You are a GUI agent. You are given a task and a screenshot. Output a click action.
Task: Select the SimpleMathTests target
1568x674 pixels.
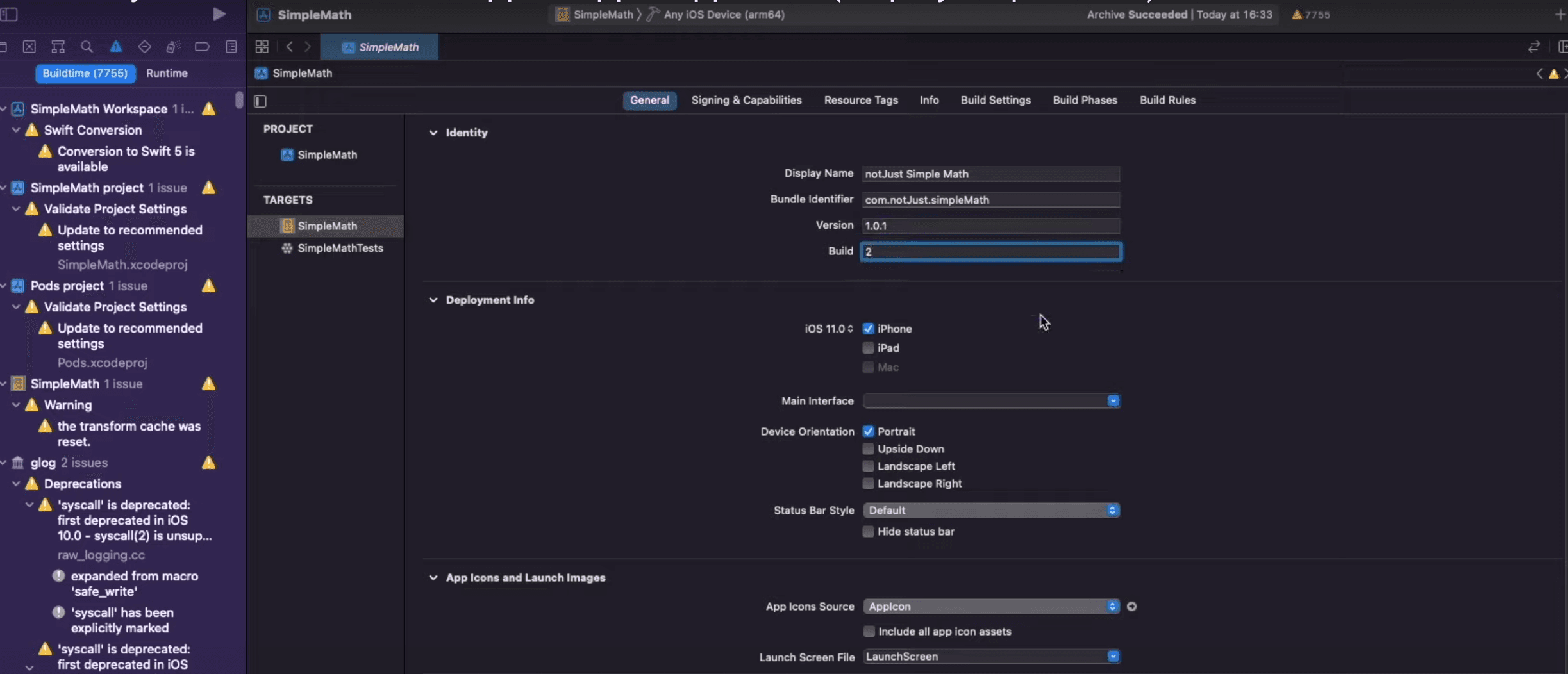pyautogui.click(x=340, y=249)
